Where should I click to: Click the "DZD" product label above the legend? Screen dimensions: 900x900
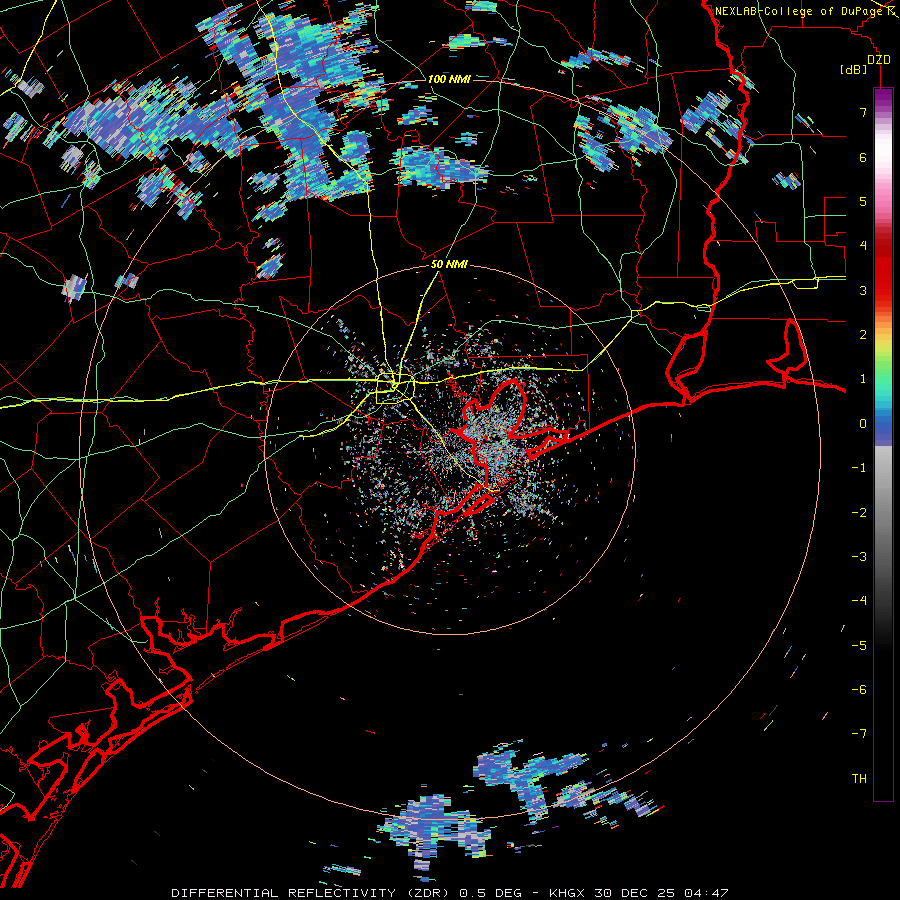pos(879,60)
